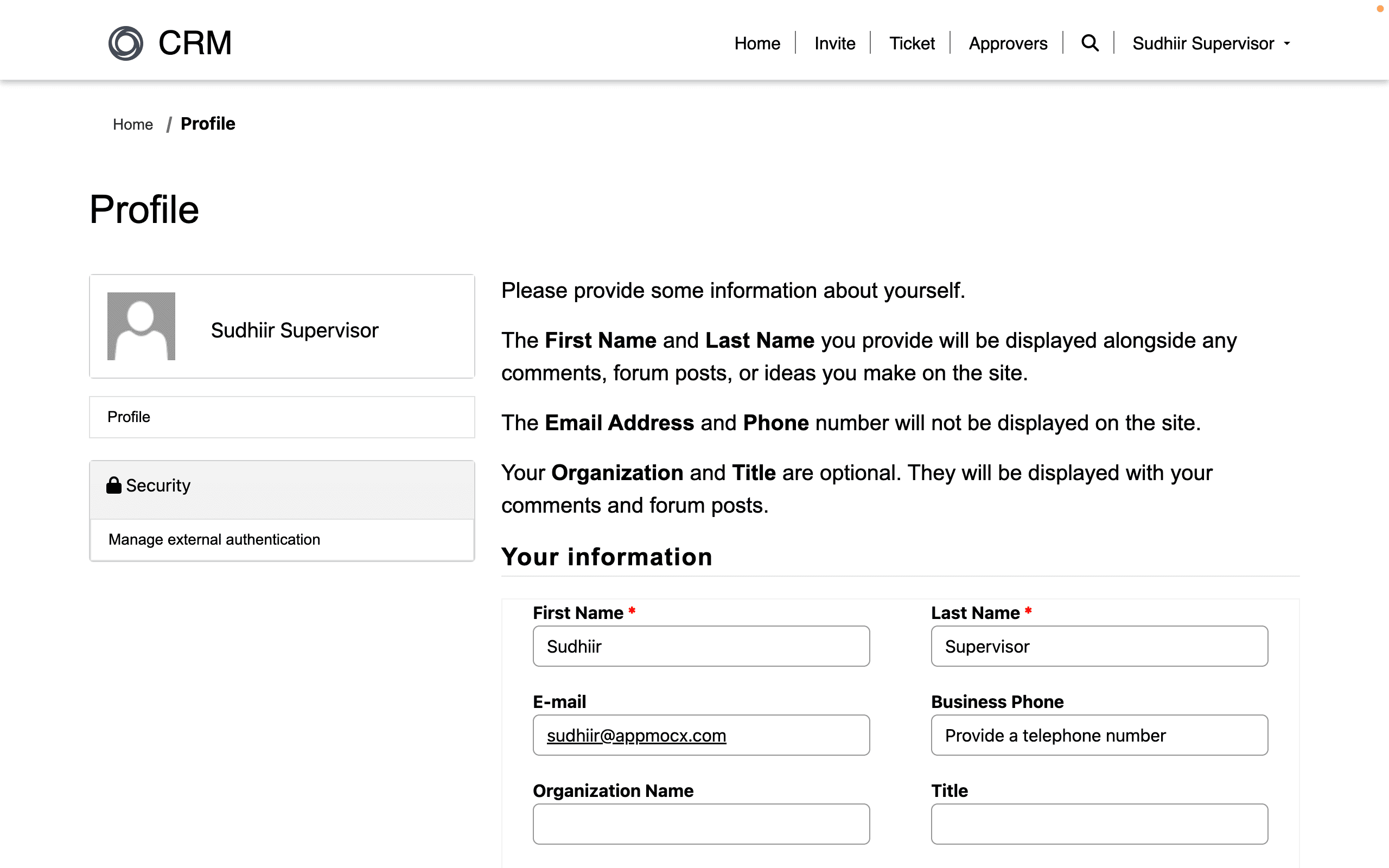Click into the Last Name field
This screenshot has height=868, width=1389.
click(x=1099, y=647)
